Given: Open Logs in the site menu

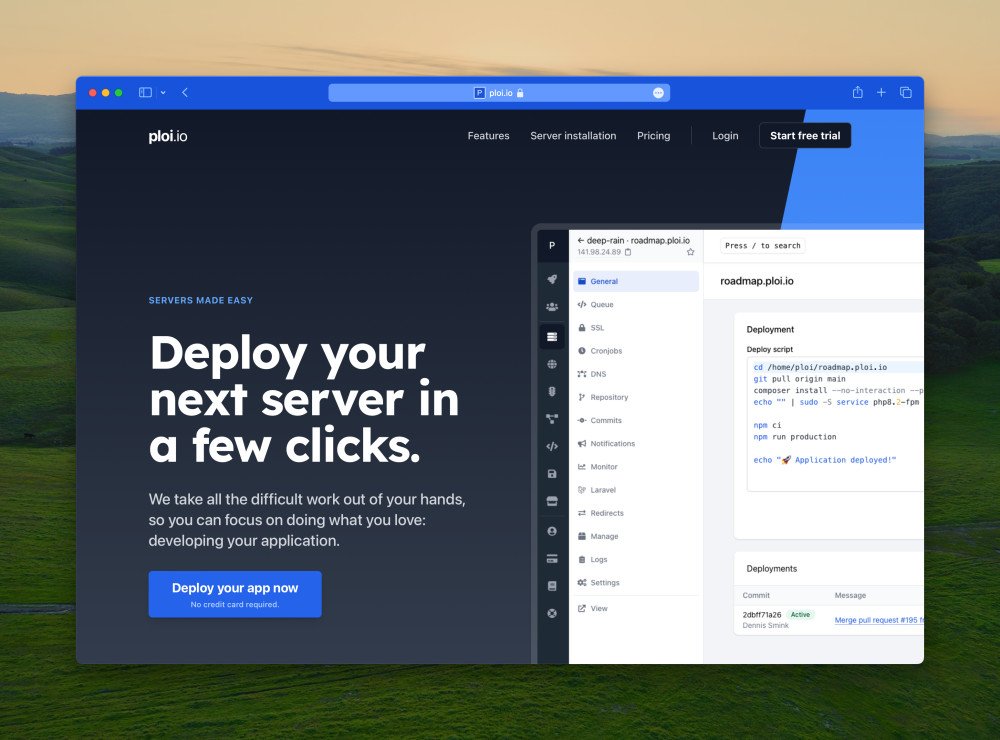Looking at the screenshot, I should 636,559.
